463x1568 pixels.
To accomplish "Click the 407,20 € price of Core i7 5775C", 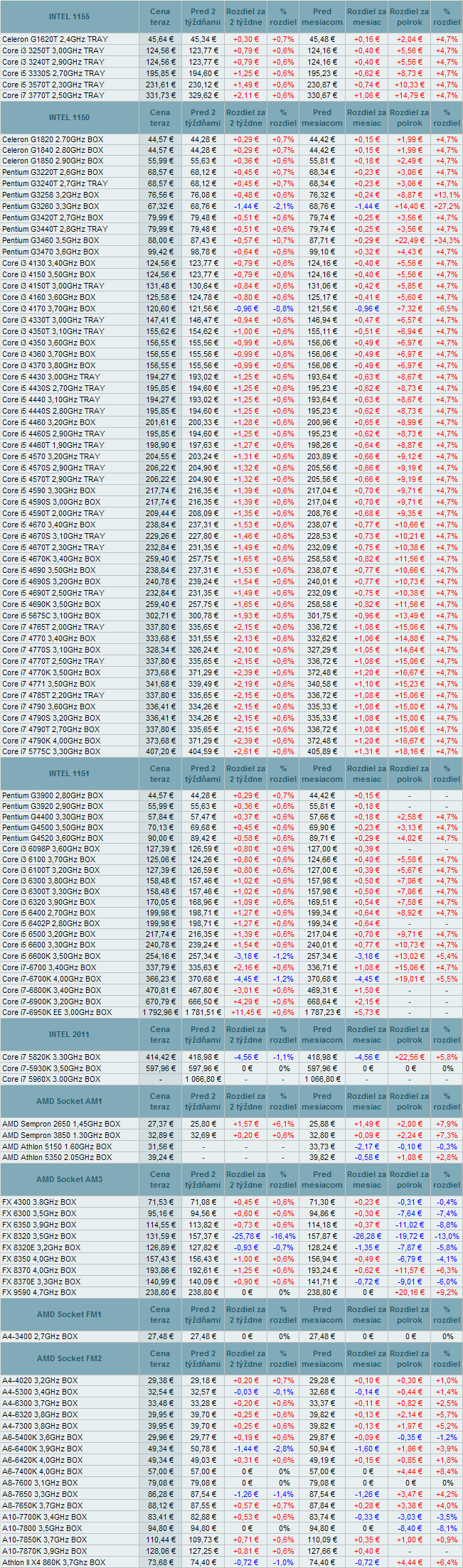I will (x=161, y=751).
